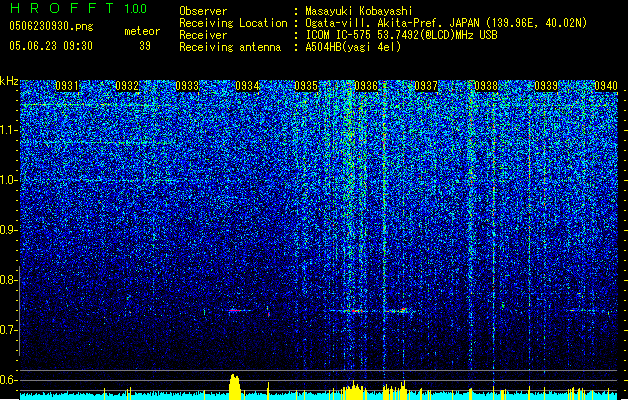Click the Receiver label

[x=203, y=35]
